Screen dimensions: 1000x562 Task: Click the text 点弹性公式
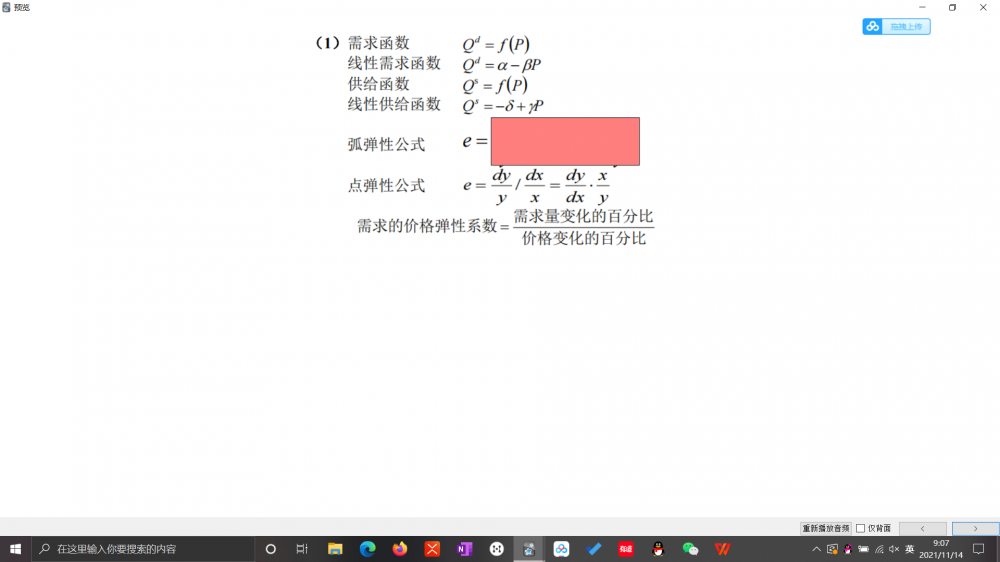pos(386,185)
